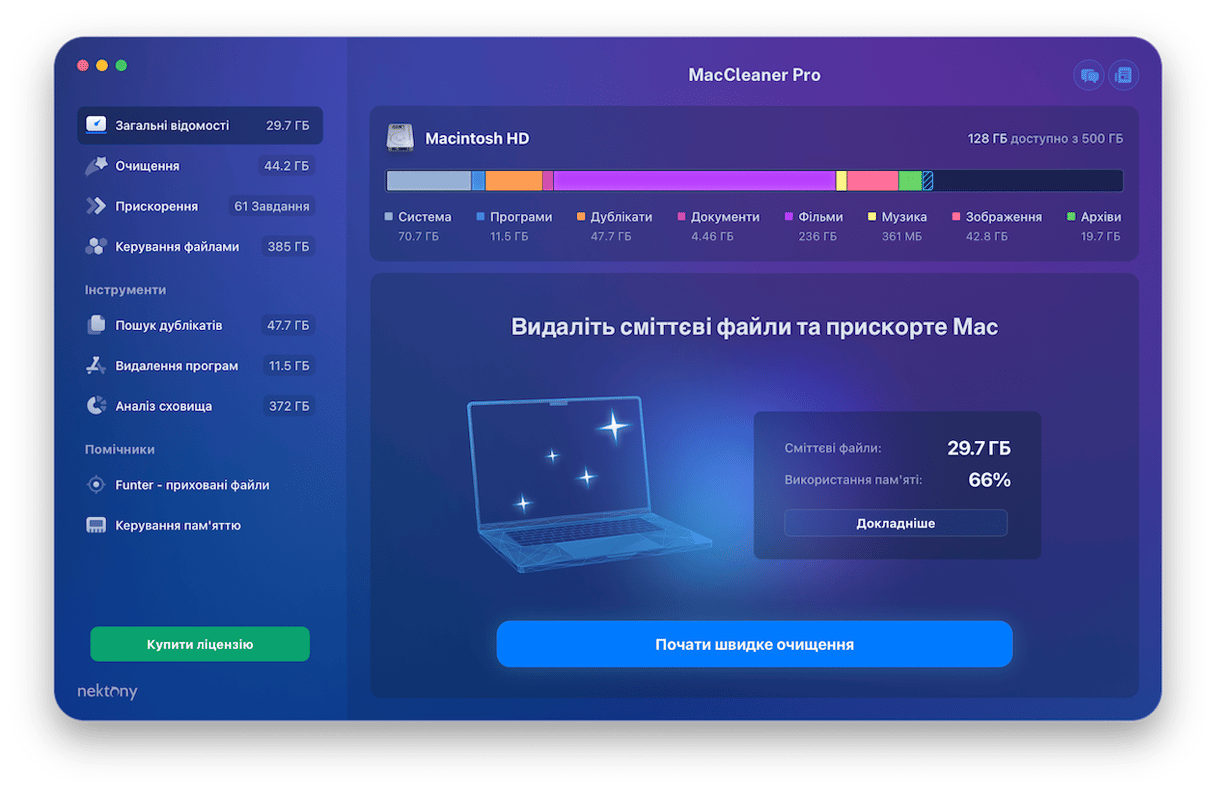The image size is (1216, 792).
Task: Click the Фільми legend label
Action: tap(821, 217)
